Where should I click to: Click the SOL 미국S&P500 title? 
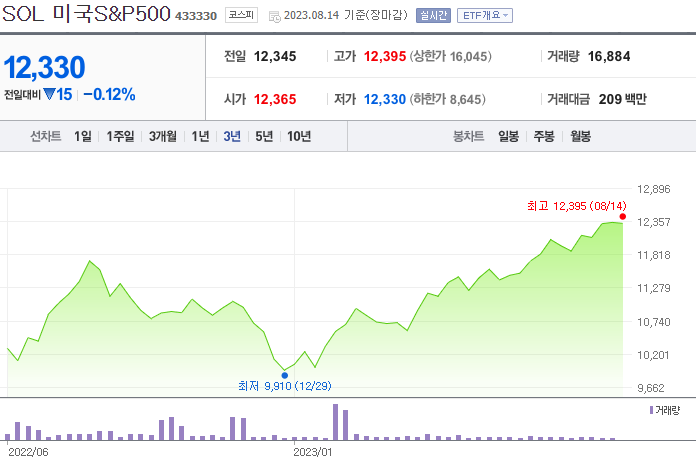86,14
